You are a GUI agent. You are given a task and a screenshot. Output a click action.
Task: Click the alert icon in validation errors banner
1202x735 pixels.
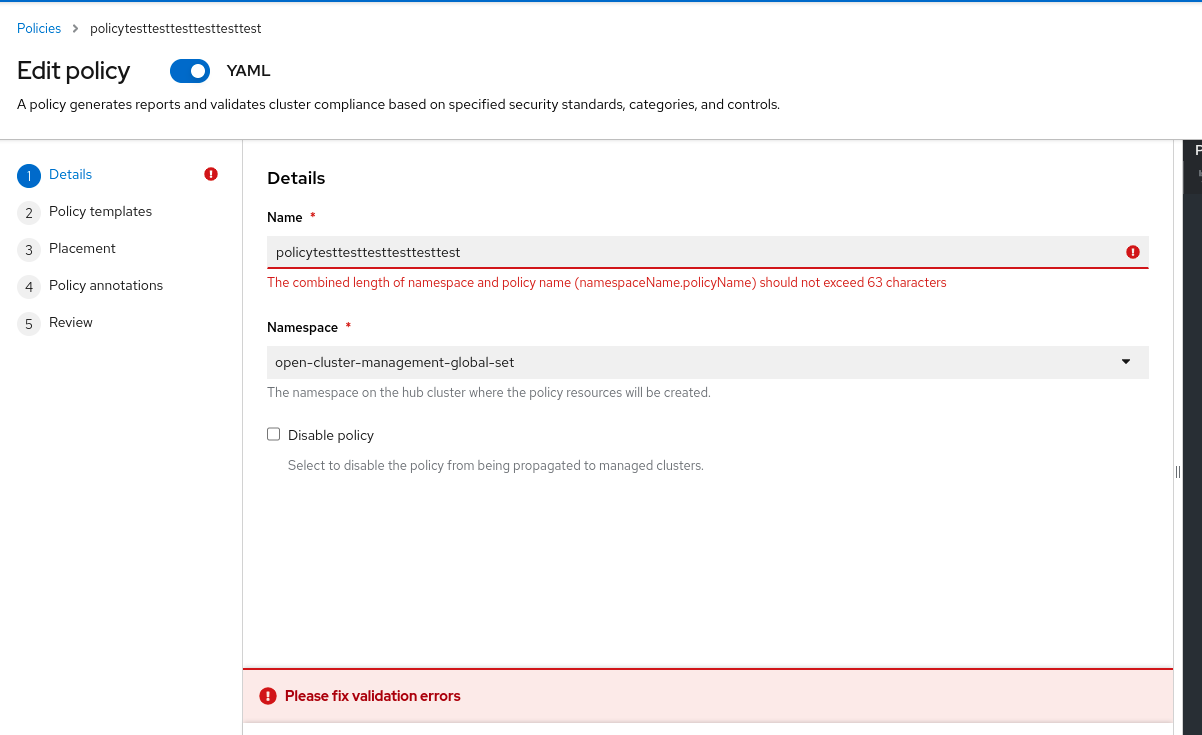pyautogui.click(x=267, y=696)
